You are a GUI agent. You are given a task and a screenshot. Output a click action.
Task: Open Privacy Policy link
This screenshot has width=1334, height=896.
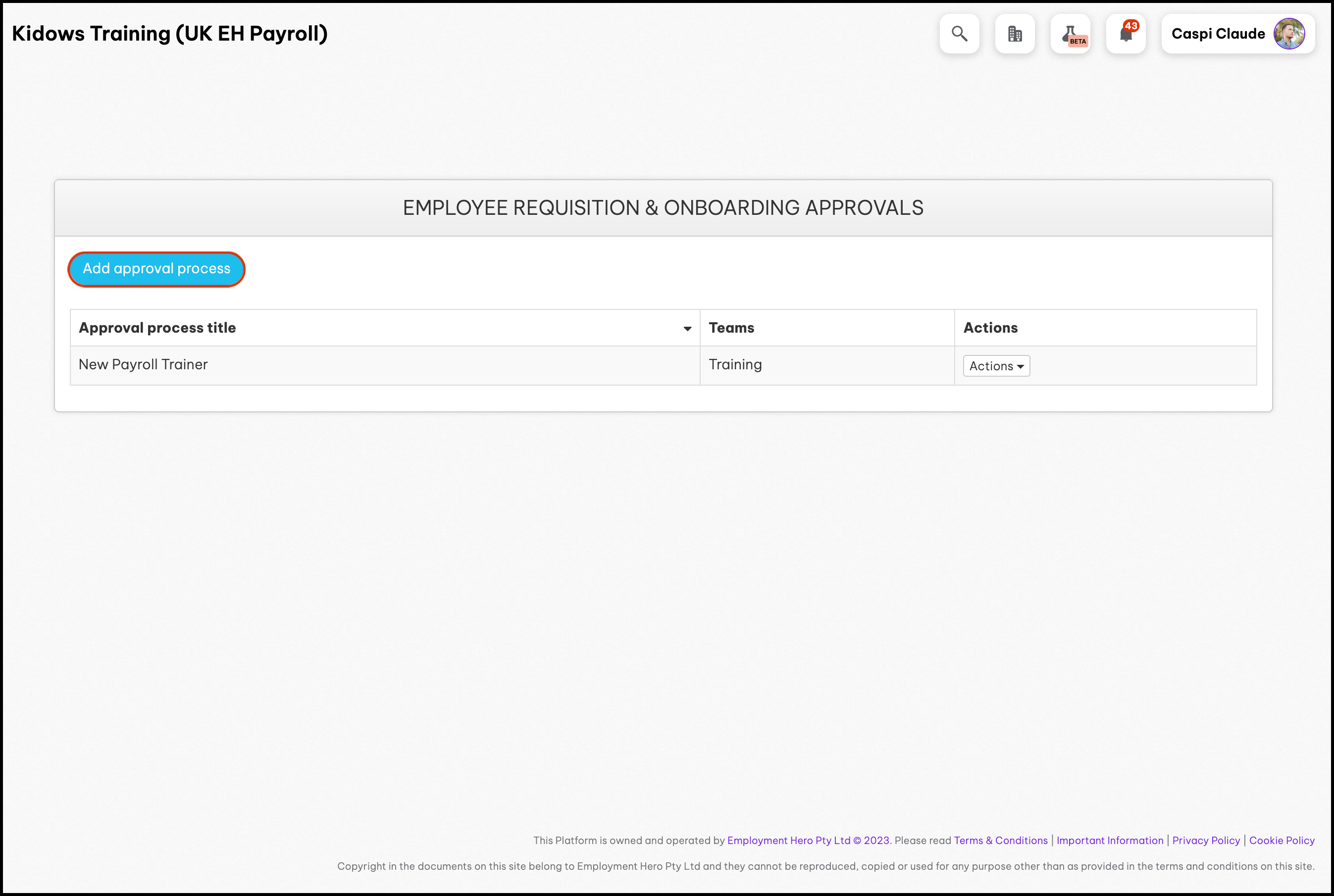(1206, 840)
